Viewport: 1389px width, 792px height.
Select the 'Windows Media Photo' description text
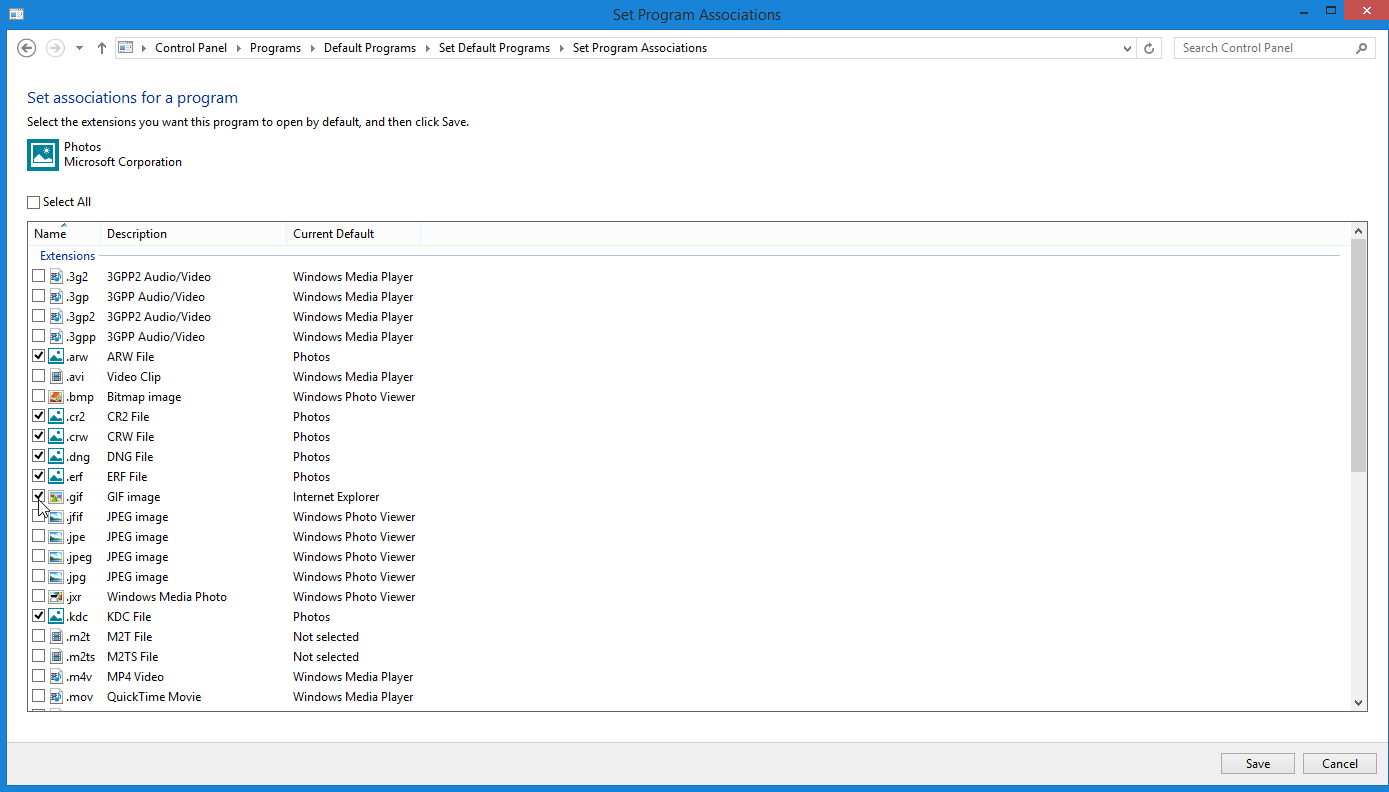tap(167, 597)
